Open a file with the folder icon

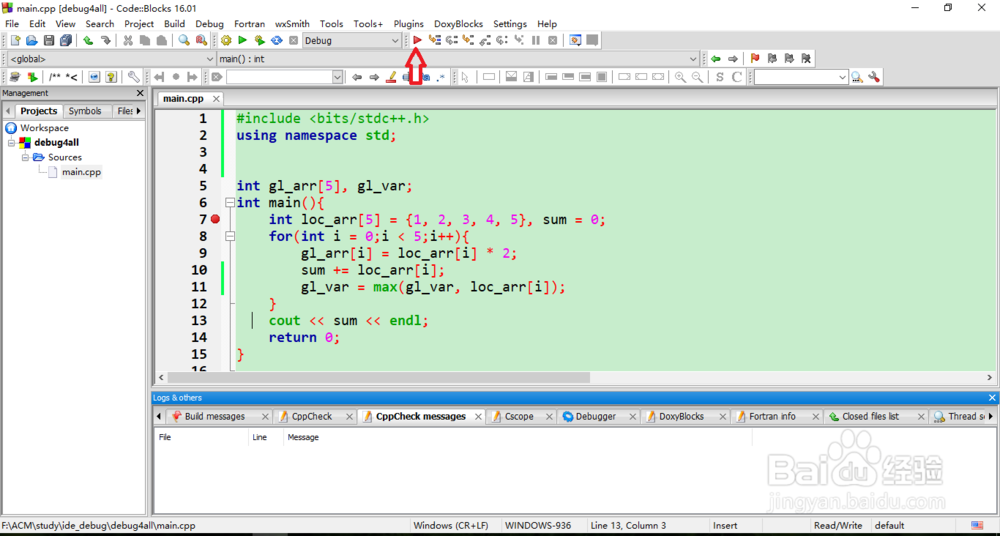click(x=32, y=40)
